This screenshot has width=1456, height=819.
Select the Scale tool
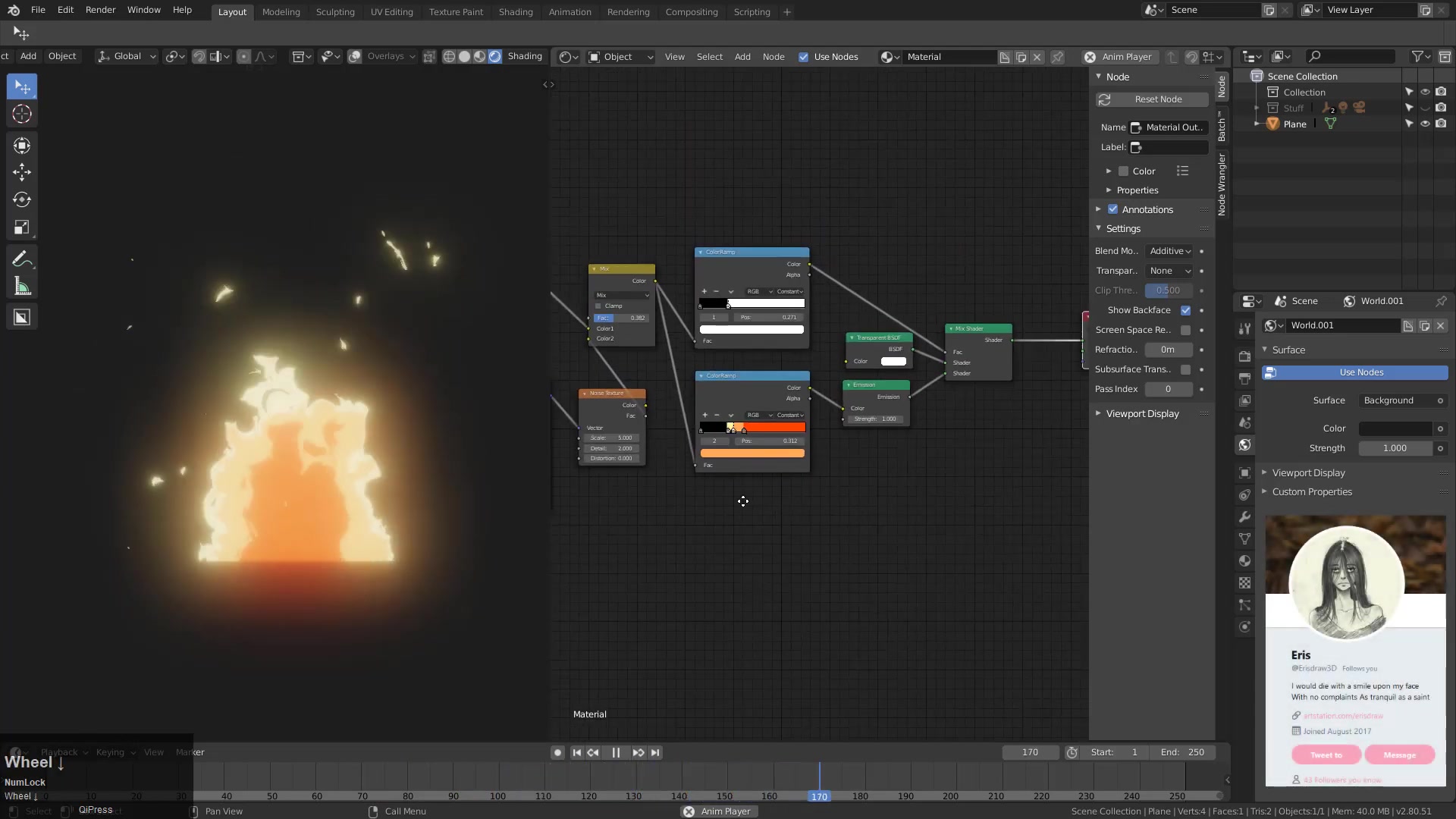(x=21, y=227)
